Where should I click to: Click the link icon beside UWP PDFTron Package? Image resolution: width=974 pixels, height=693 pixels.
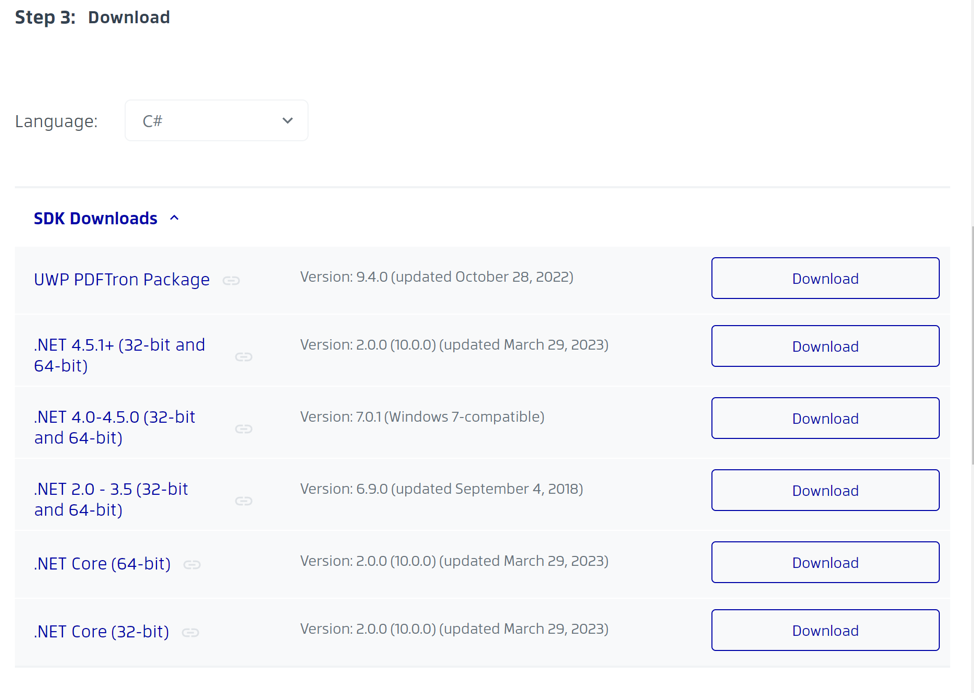231,281
